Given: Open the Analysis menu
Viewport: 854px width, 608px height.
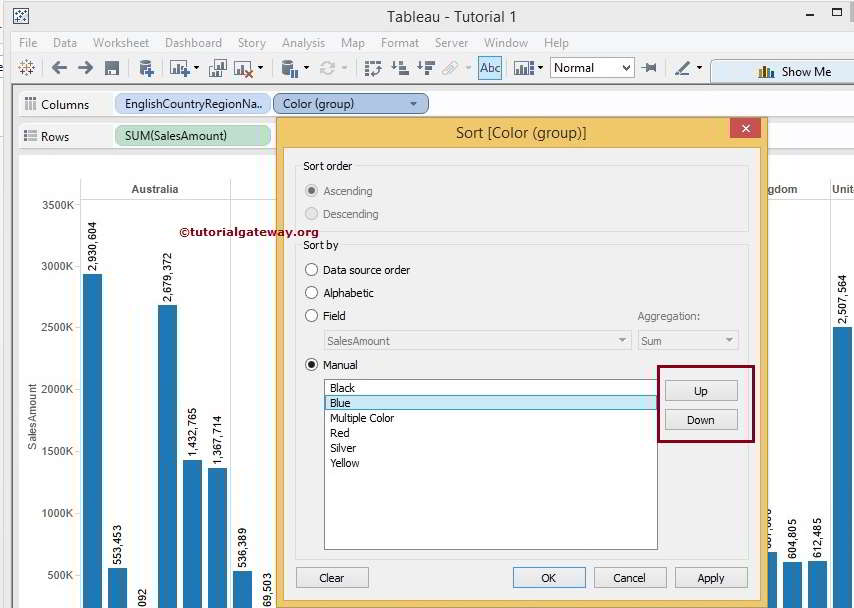Looking at the screenshot, I should pyautogui.click(x=303, y=43).
